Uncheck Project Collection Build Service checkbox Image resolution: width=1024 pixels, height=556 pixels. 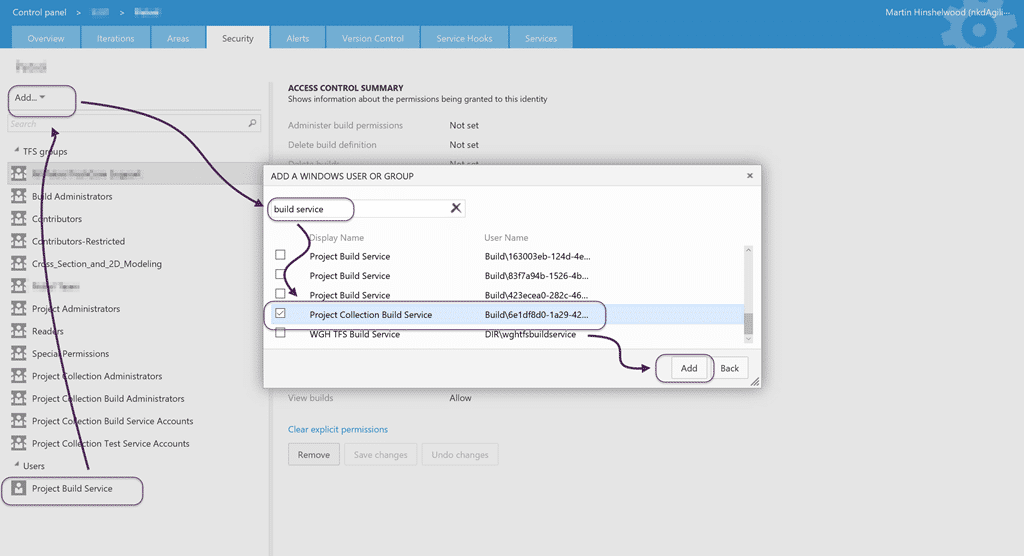click(280, 314)
